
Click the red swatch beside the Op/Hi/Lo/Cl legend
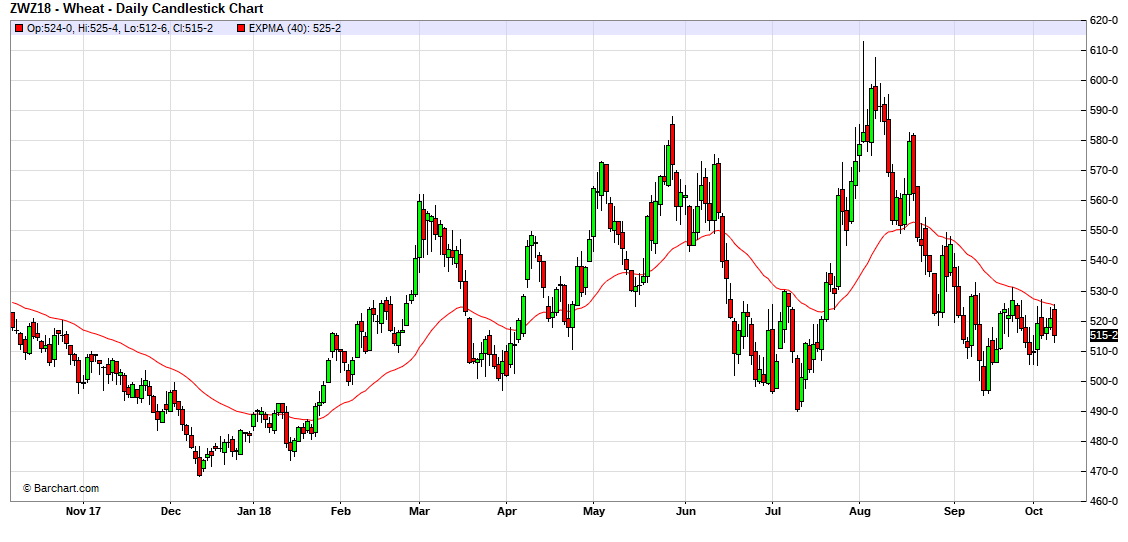point(19,28)
